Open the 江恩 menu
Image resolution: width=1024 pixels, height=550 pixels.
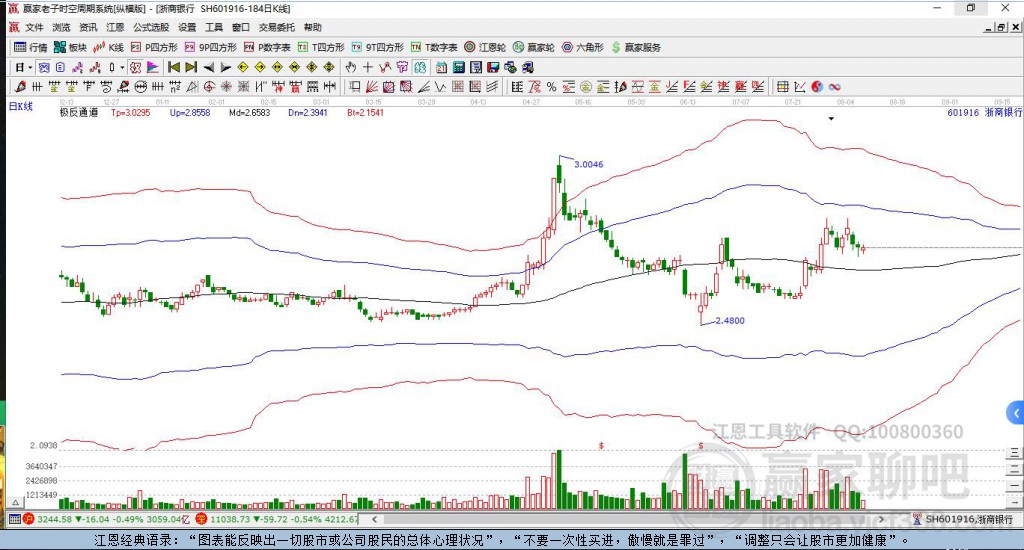pyautogui.click(x=115, y=27)
